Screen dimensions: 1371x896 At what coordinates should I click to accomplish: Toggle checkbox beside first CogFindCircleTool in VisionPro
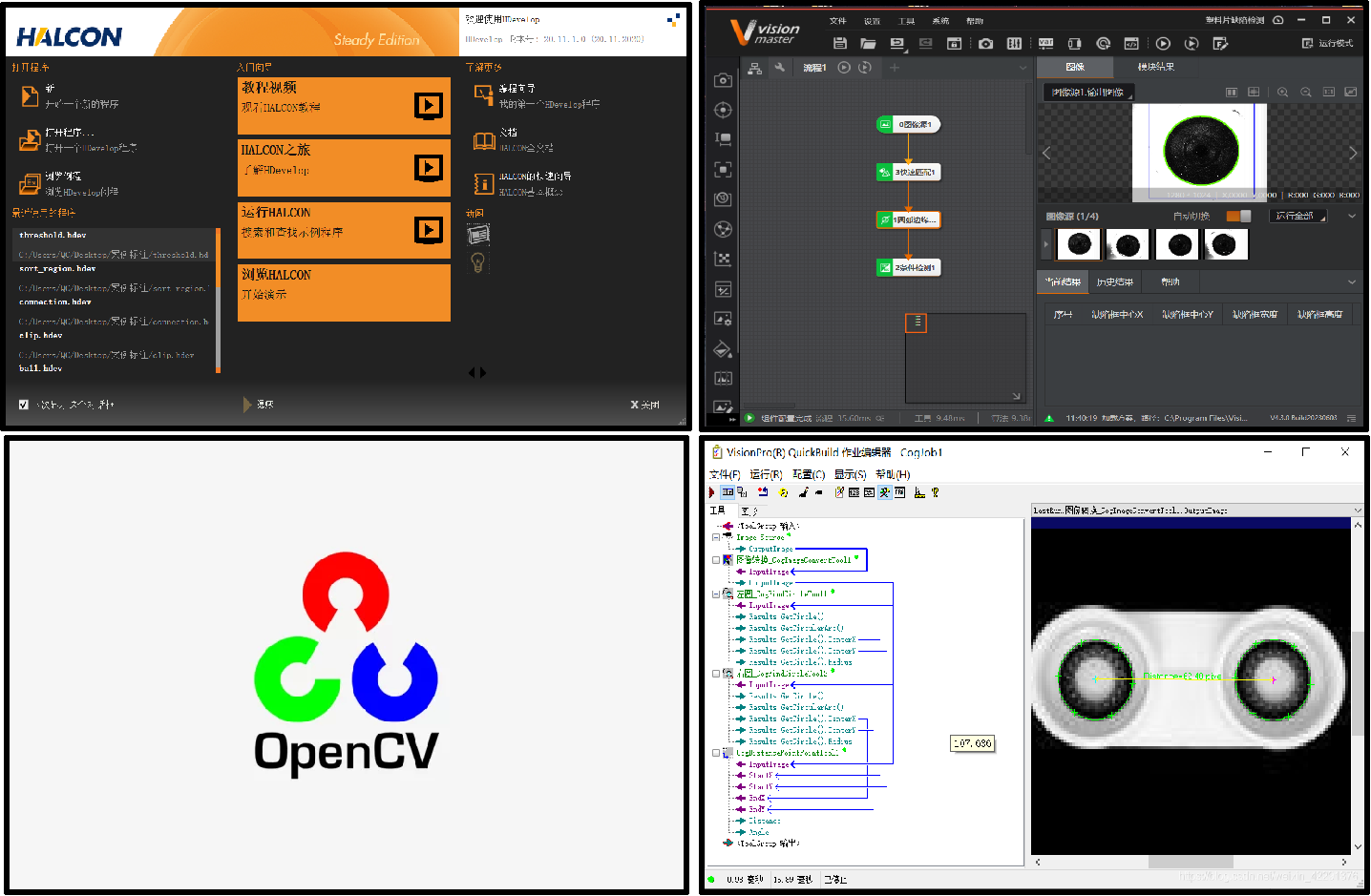[716, 594]
